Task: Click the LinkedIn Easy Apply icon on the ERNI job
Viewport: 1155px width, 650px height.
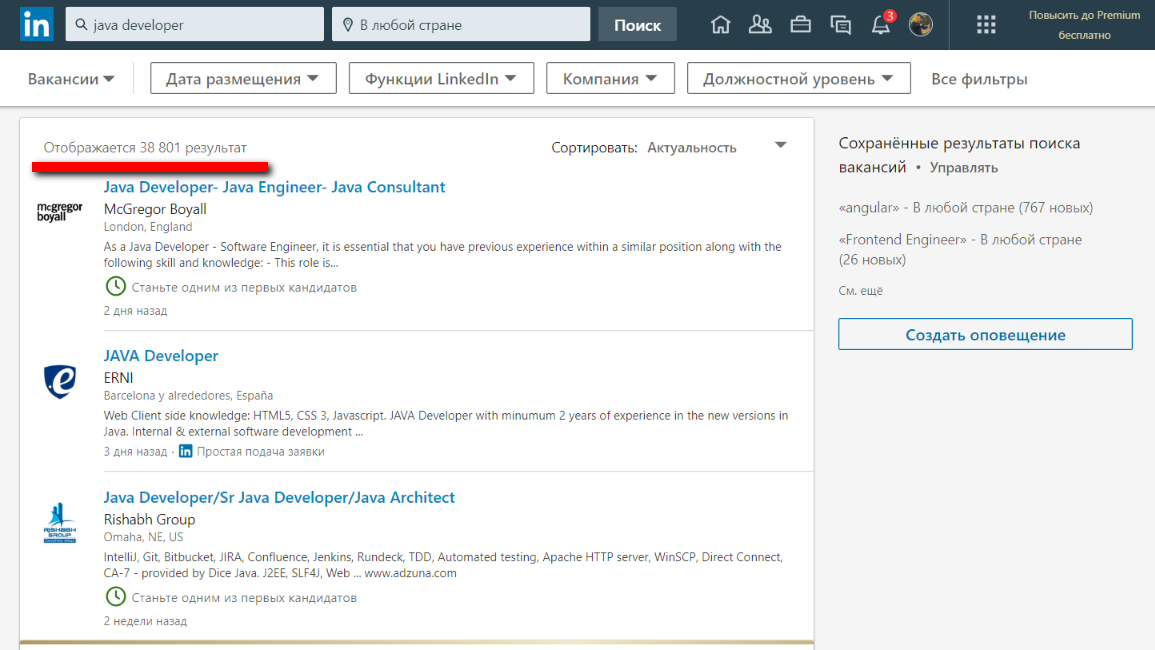Action: click(186, 451)
